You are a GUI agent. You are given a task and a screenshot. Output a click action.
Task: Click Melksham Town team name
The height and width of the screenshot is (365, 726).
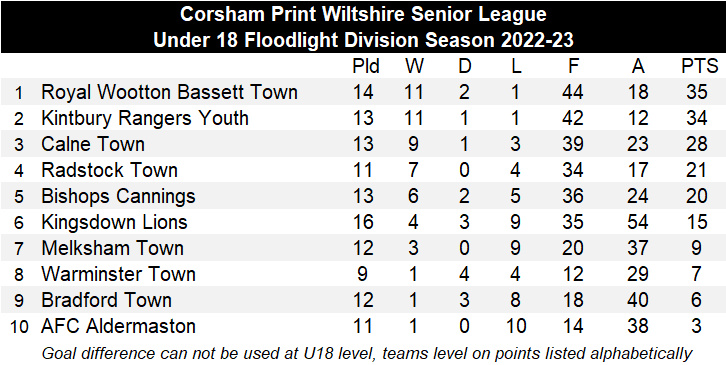(112, 248)
